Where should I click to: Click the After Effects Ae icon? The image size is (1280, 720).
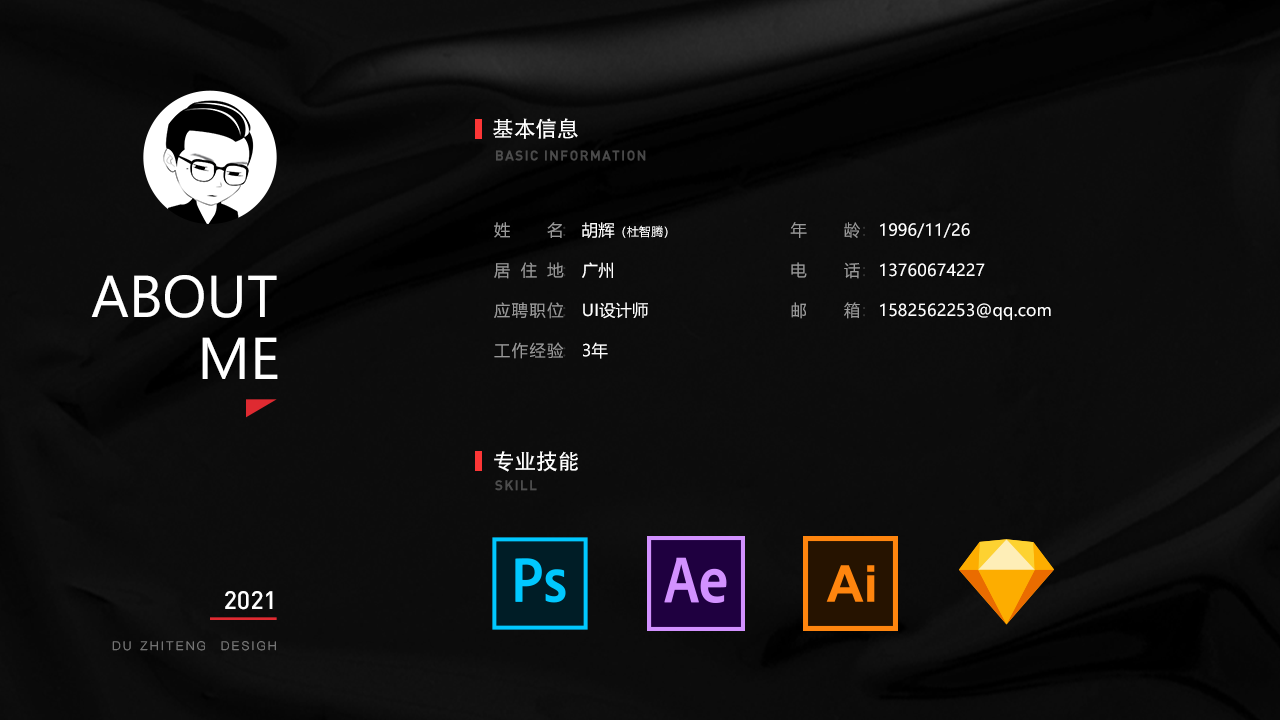click(x=696, y=583)
